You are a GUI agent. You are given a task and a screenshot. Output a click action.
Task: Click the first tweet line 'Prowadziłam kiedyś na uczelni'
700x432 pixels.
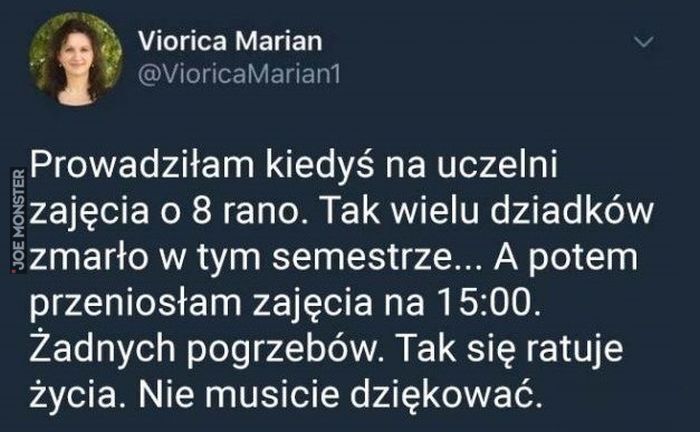click(x=293, y=166)
